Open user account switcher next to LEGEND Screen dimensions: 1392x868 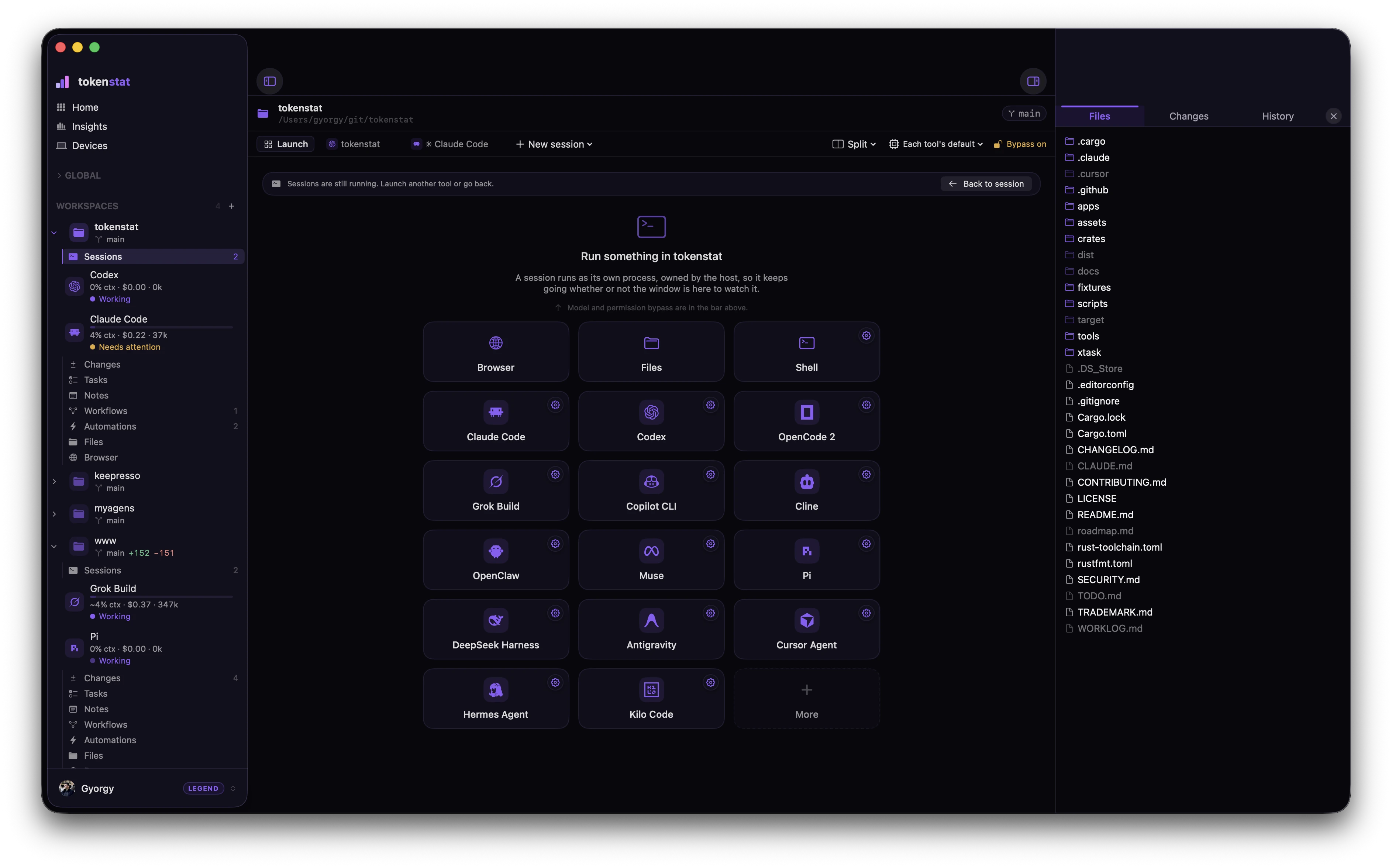[x=232, y=788]
